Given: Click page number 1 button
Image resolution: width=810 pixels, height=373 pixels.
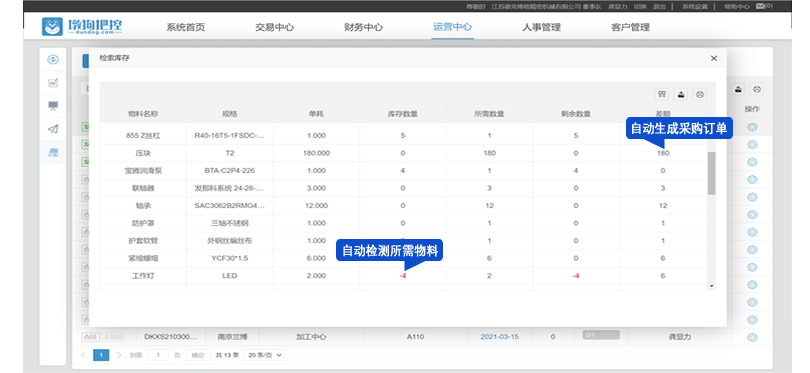Looking at the screenshot, I should (101, 355).
